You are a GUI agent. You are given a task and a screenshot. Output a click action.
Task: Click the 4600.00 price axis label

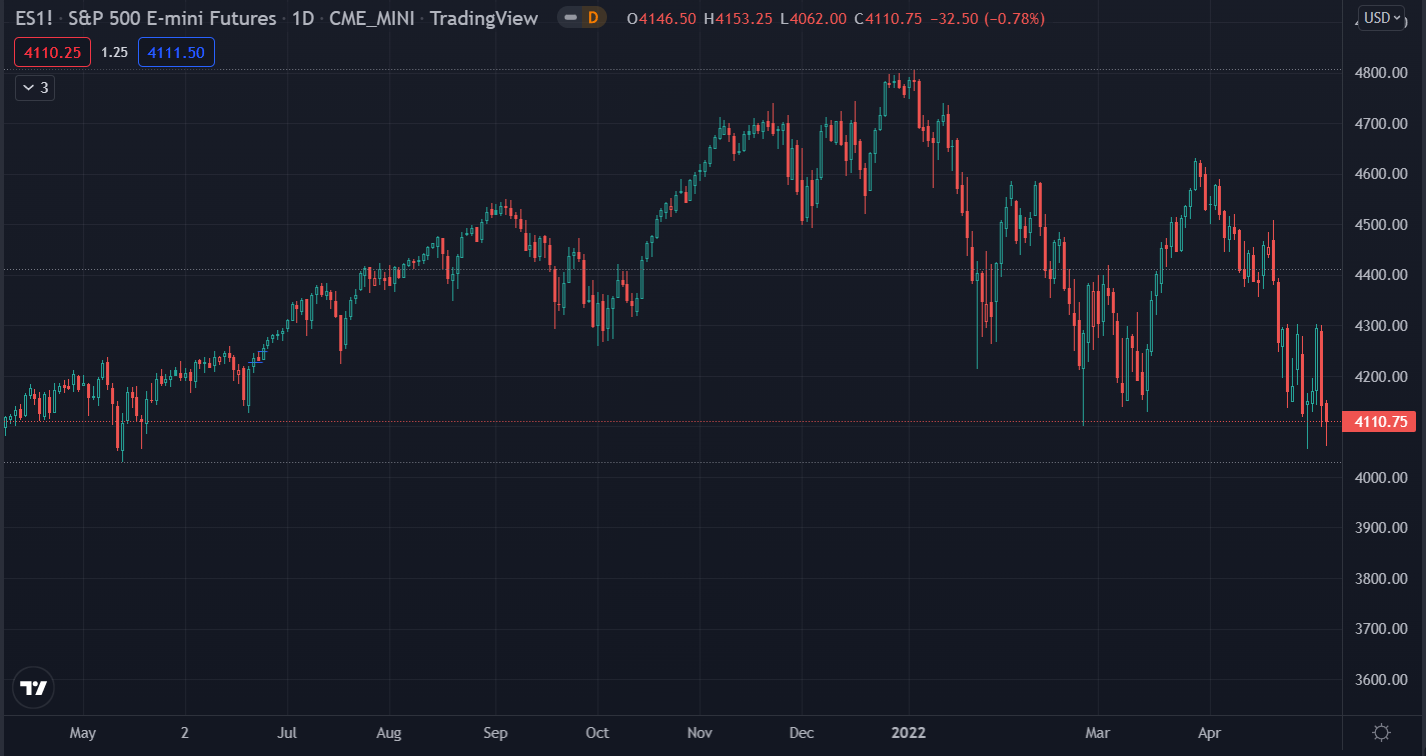pyautogui.click(x=1382, y=174)
